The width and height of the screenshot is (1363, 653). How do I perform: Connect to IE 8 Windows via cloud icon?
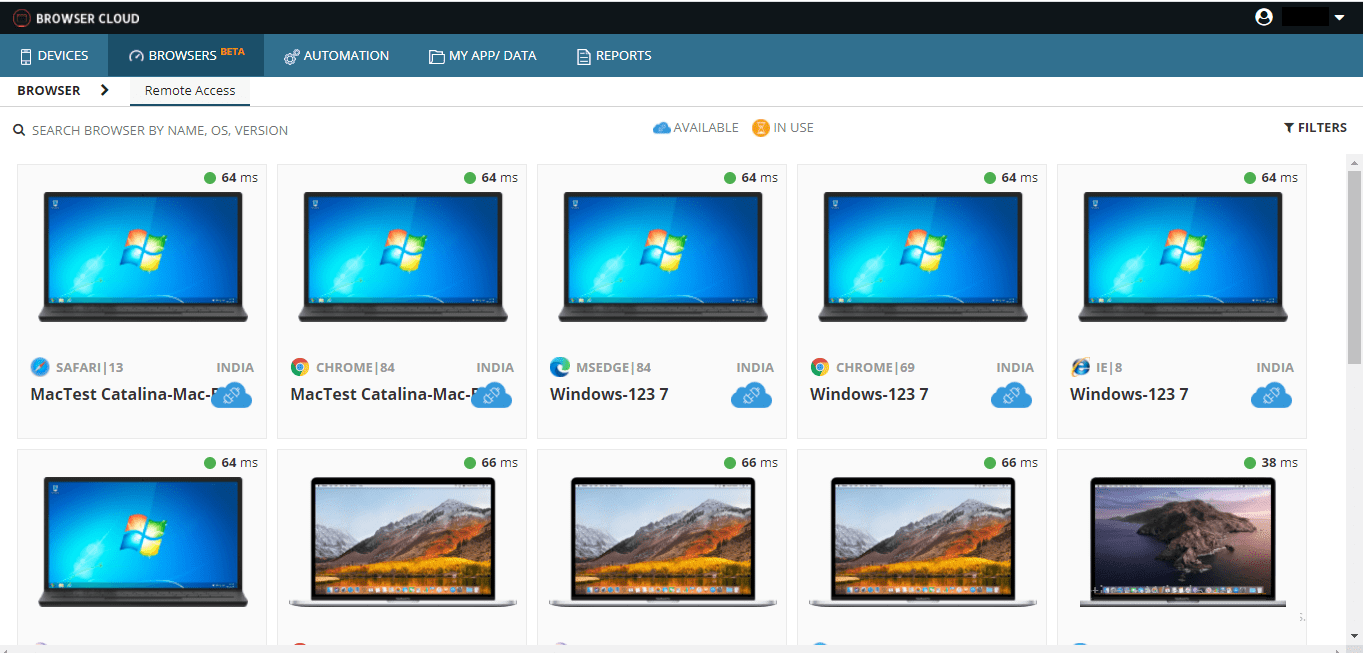tap(1271, 395)
